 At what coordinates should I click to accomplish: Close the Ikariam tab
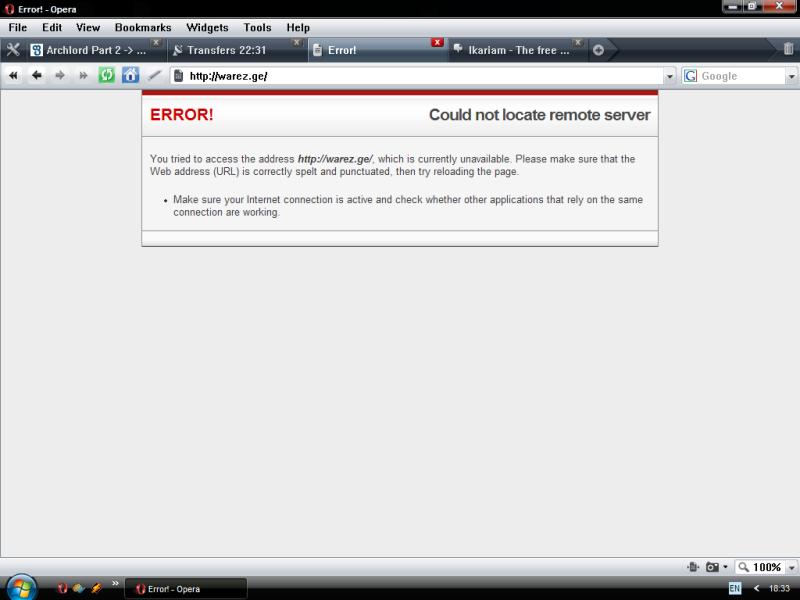[x=578, y=42]
